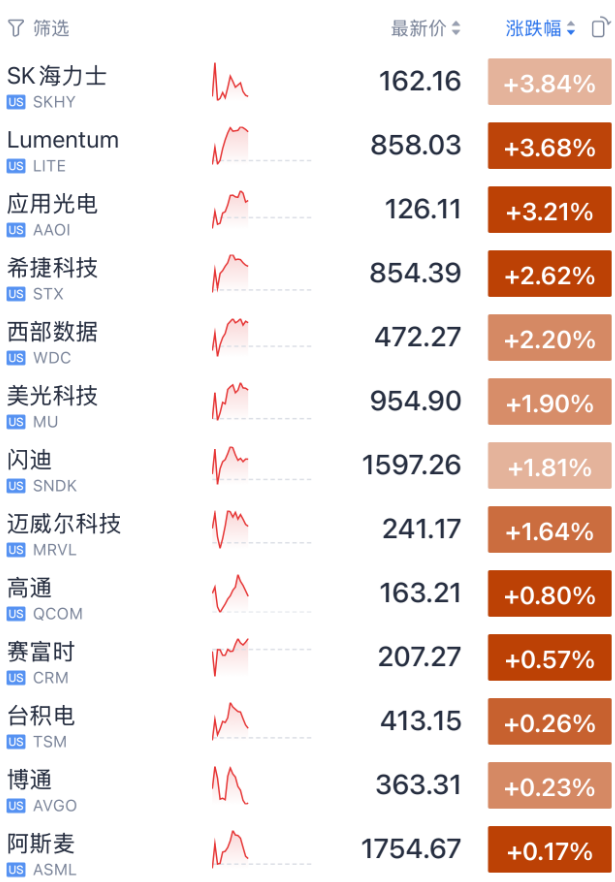Screen dimensions: 615x882
Task: Click the US market badge beside AAOI
Action: 16,230
